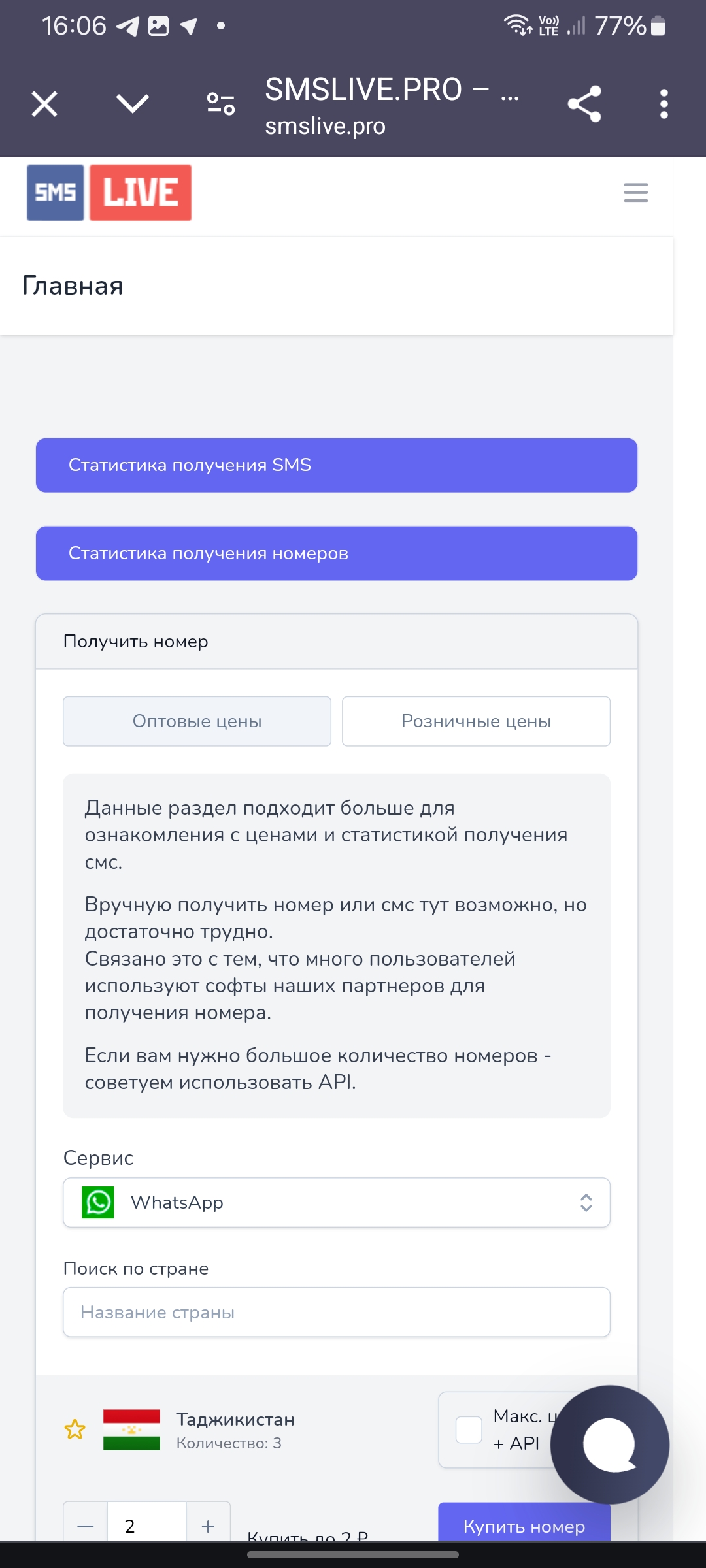Open the hamburger navigation menu
This screenshot has height=1568, width=706.
click(635, 193)
